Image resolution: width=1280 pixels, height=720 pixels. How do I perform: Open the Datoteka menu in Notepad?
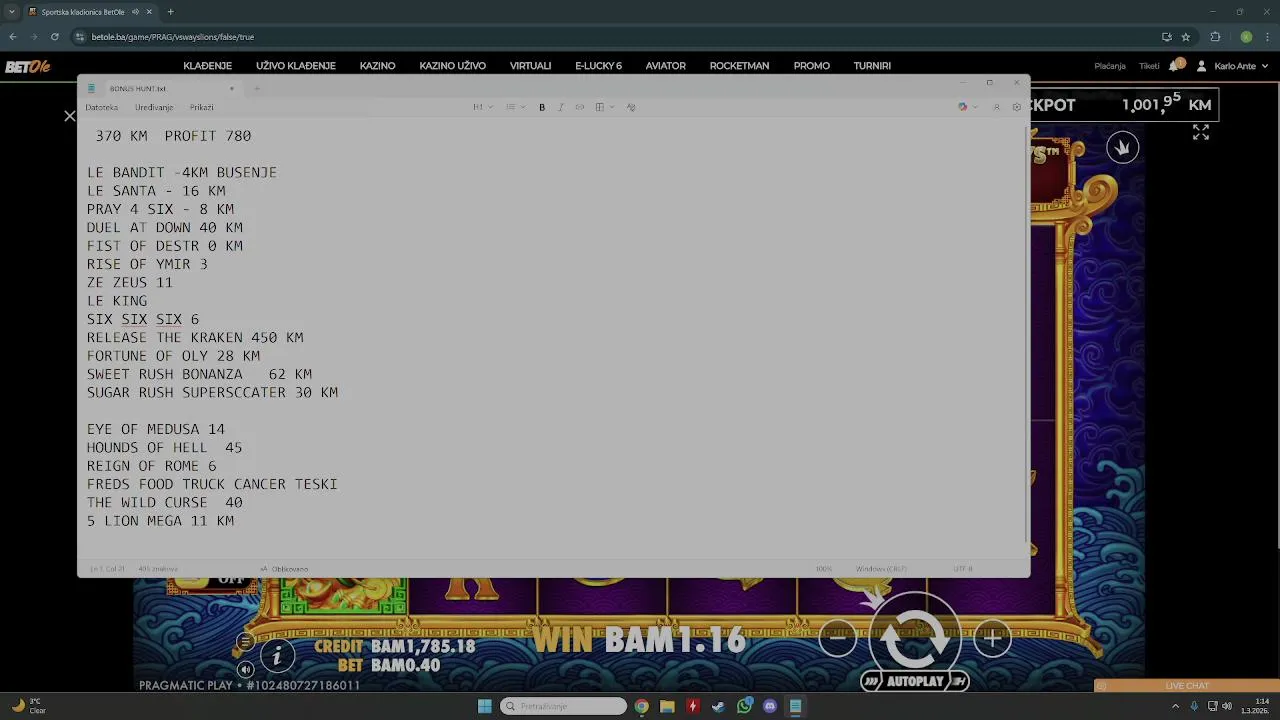tap(101, 107)
